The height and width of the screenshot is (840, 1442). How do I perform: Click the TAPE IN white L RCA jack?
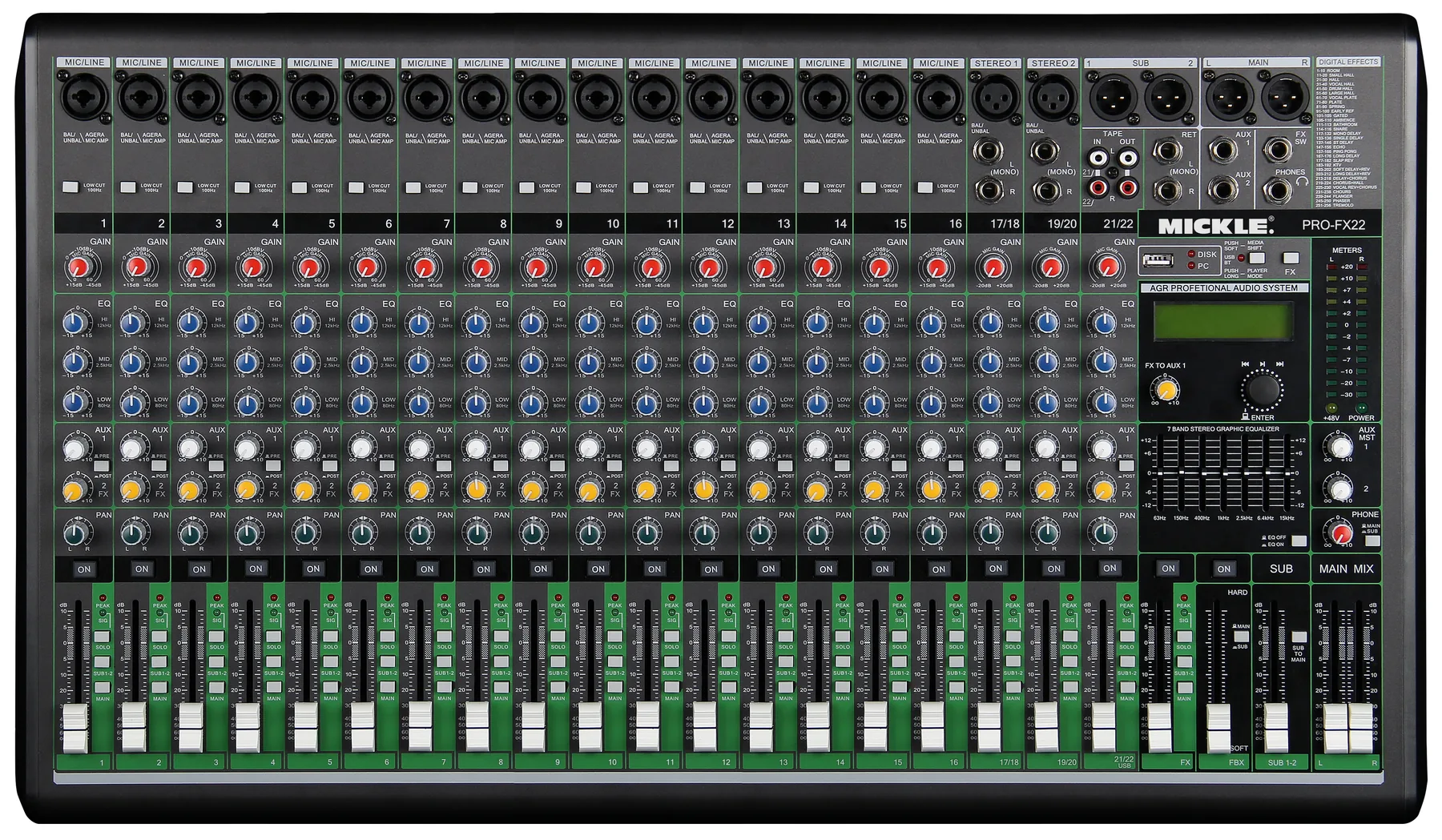1098,158
